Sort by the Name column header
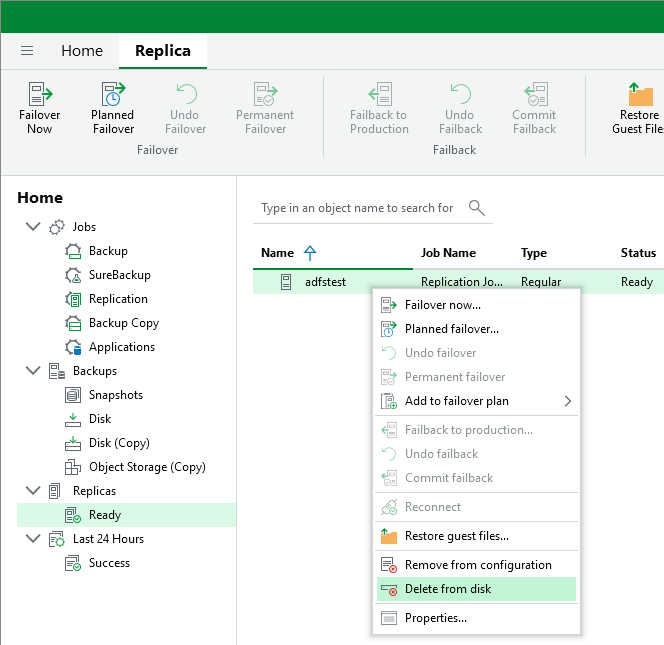Image resolution: width=664 pixels, height=645 pixels. (278, 253)
